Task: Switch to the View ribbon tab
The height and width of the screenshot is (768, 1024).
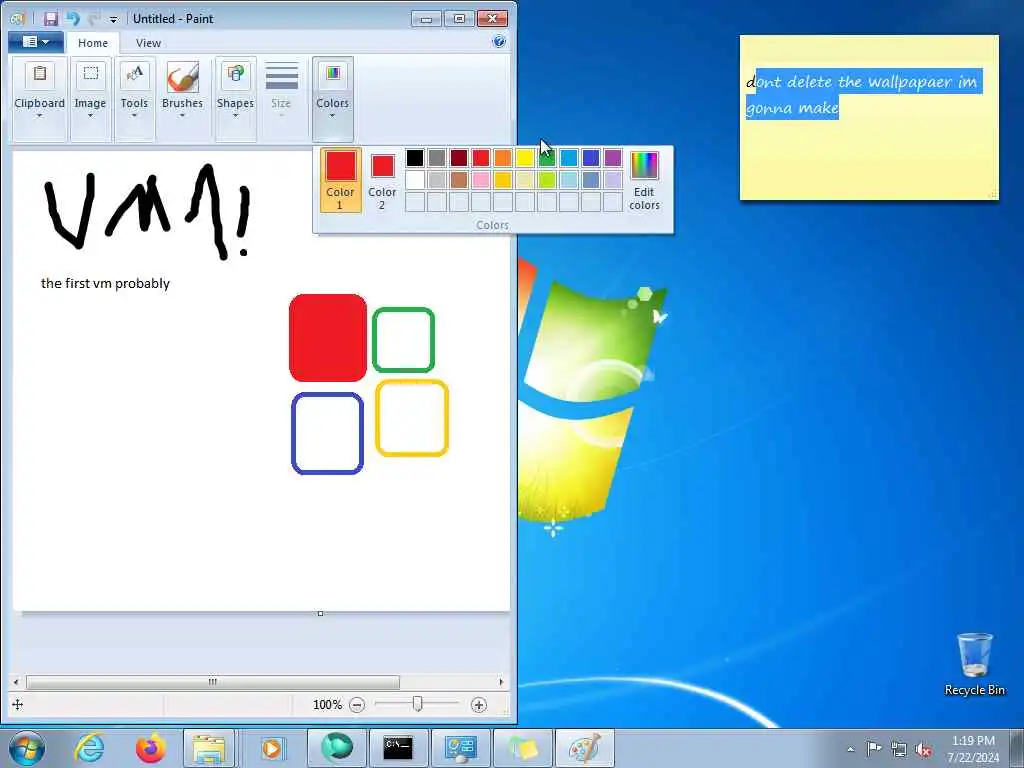Action: [x=148, y=43]
